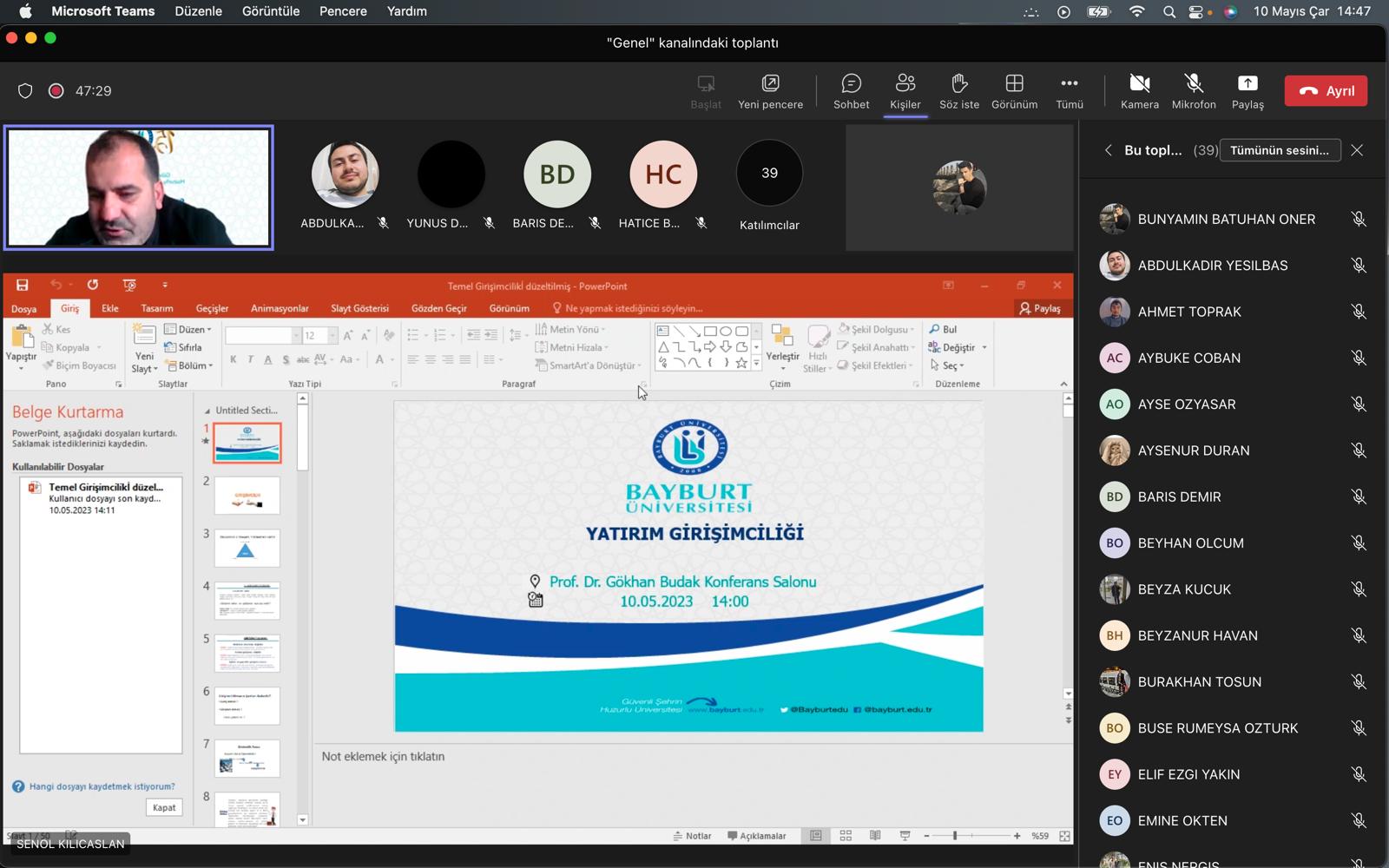
Task: Open Tümü more actions menu
Action: point(1070,91)
